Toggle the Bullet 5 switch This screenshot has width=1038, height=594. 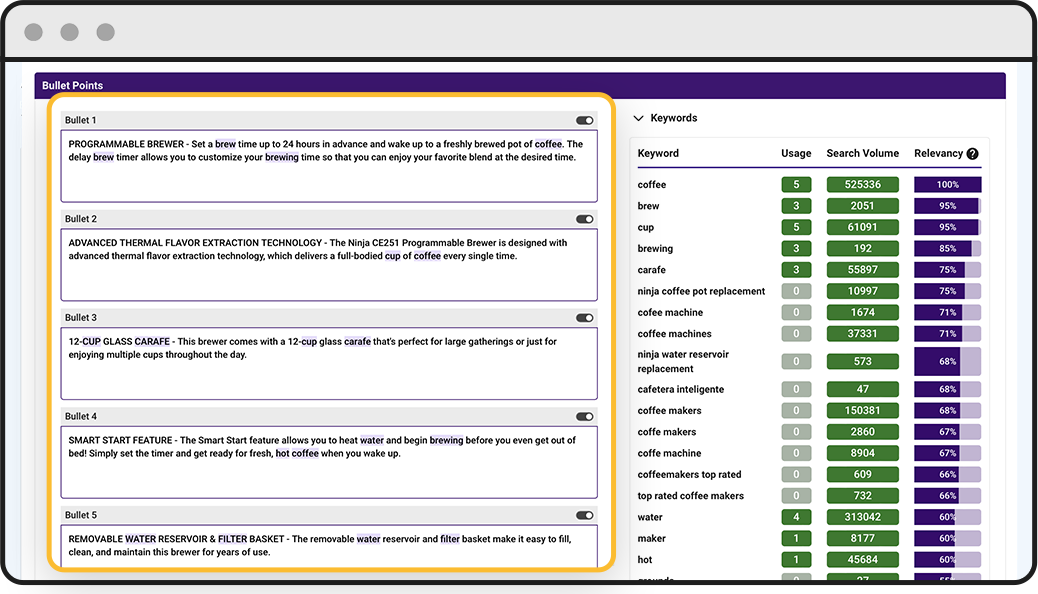pyautogui.click(x=584, y=515)
